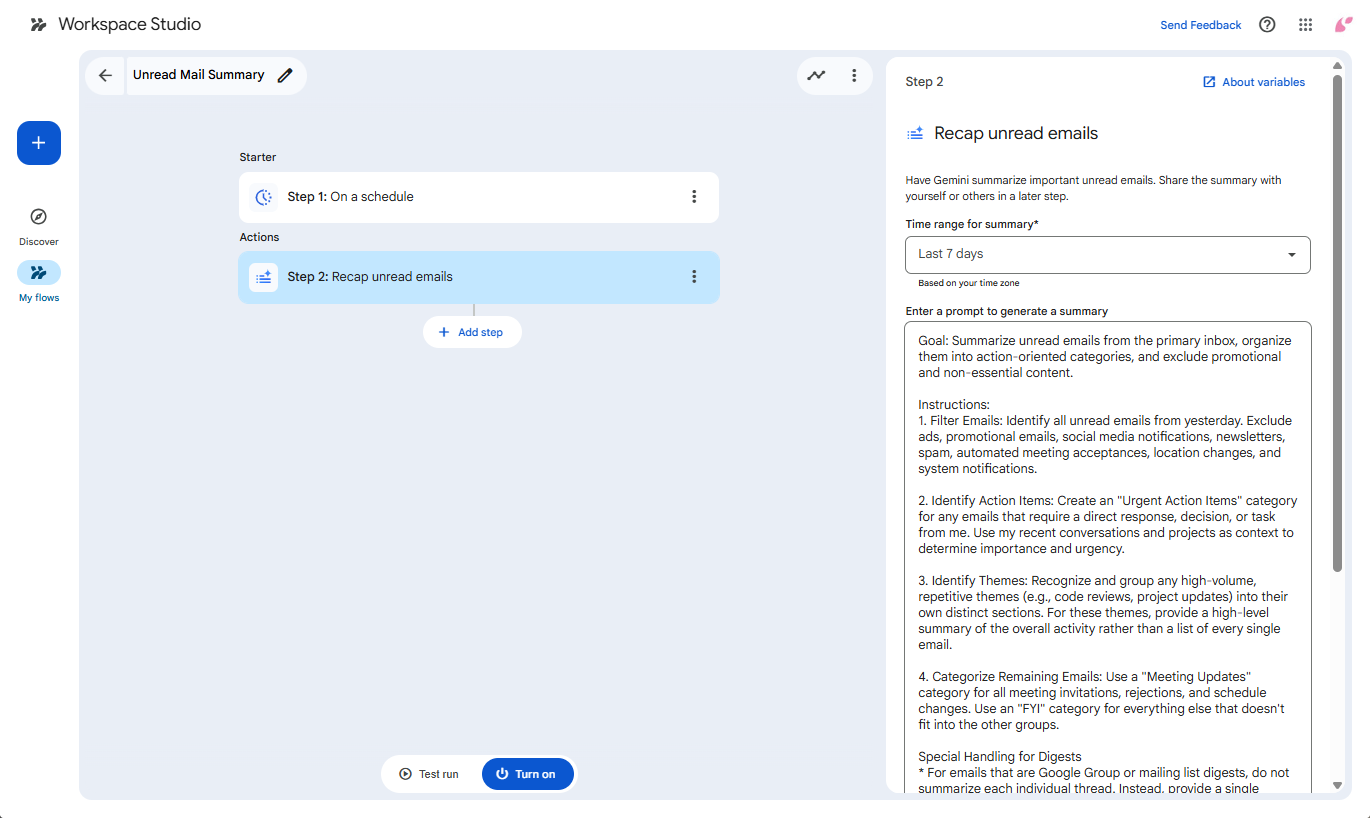
Task: Switch to My flows in sidebar
Action: point(39,282)
